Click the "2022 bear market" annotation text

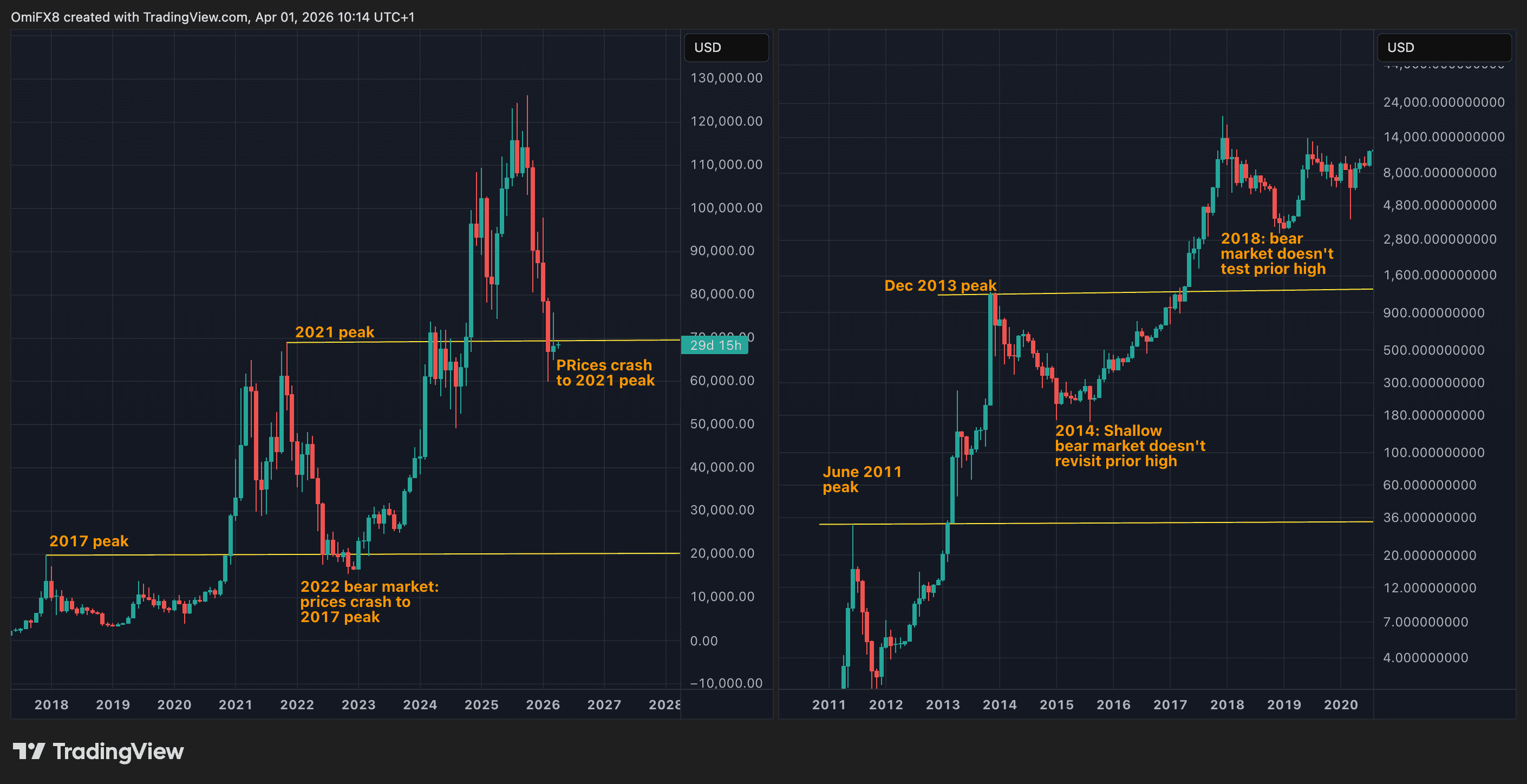(x=369, y=602)
